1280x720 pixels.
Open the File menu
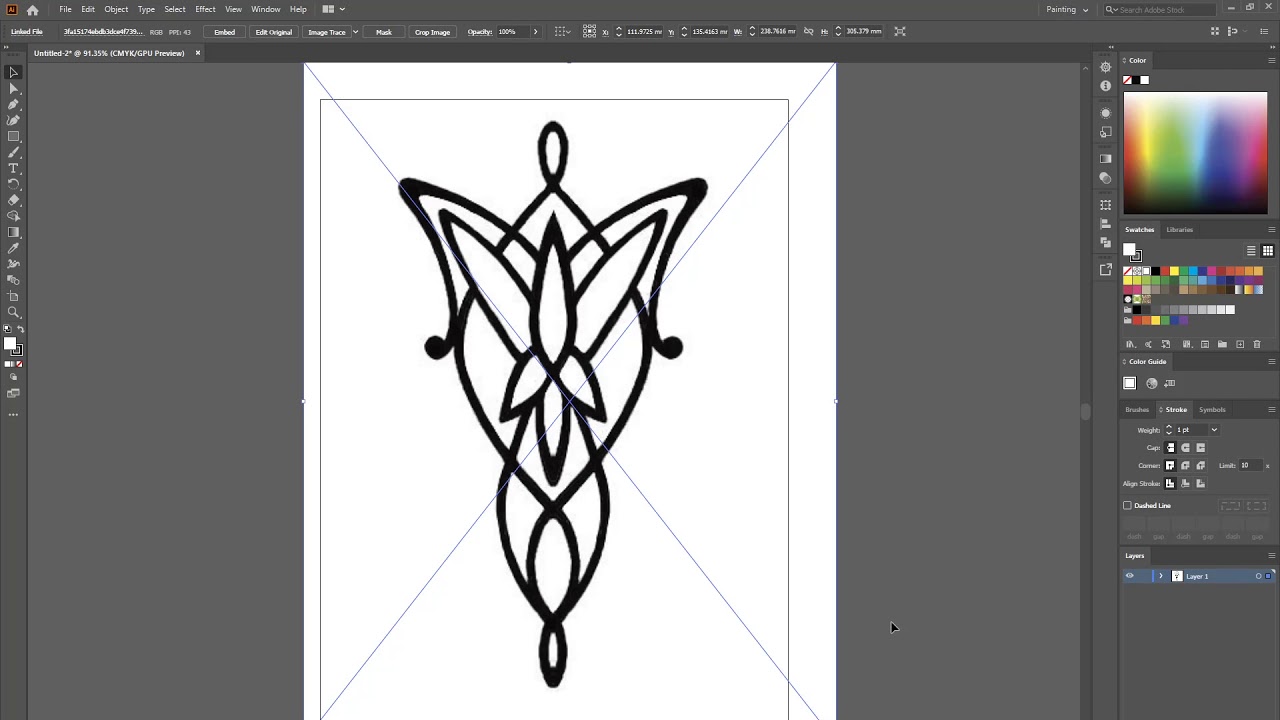pyautogui.click(x=65, y=9)
